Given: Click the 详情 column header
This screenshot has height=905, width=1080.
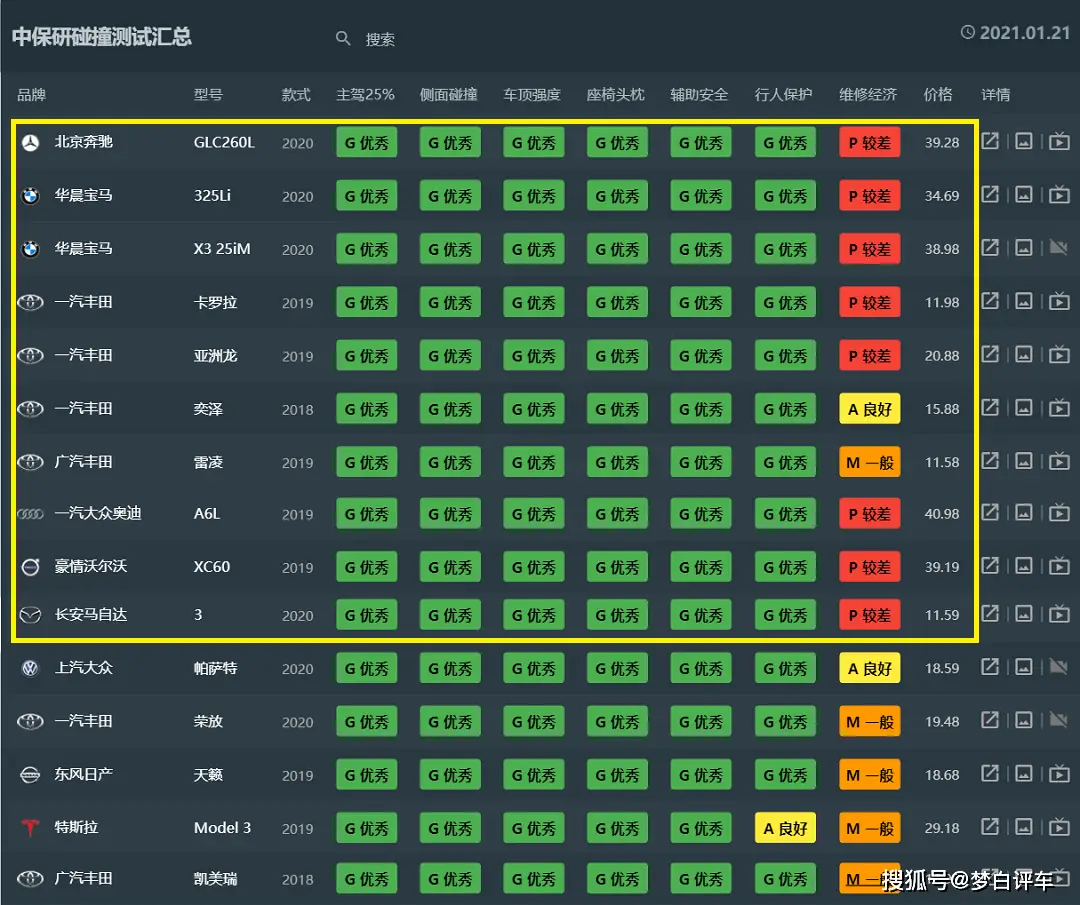Looking at the screenshot, I should click(x=995, y=94).
